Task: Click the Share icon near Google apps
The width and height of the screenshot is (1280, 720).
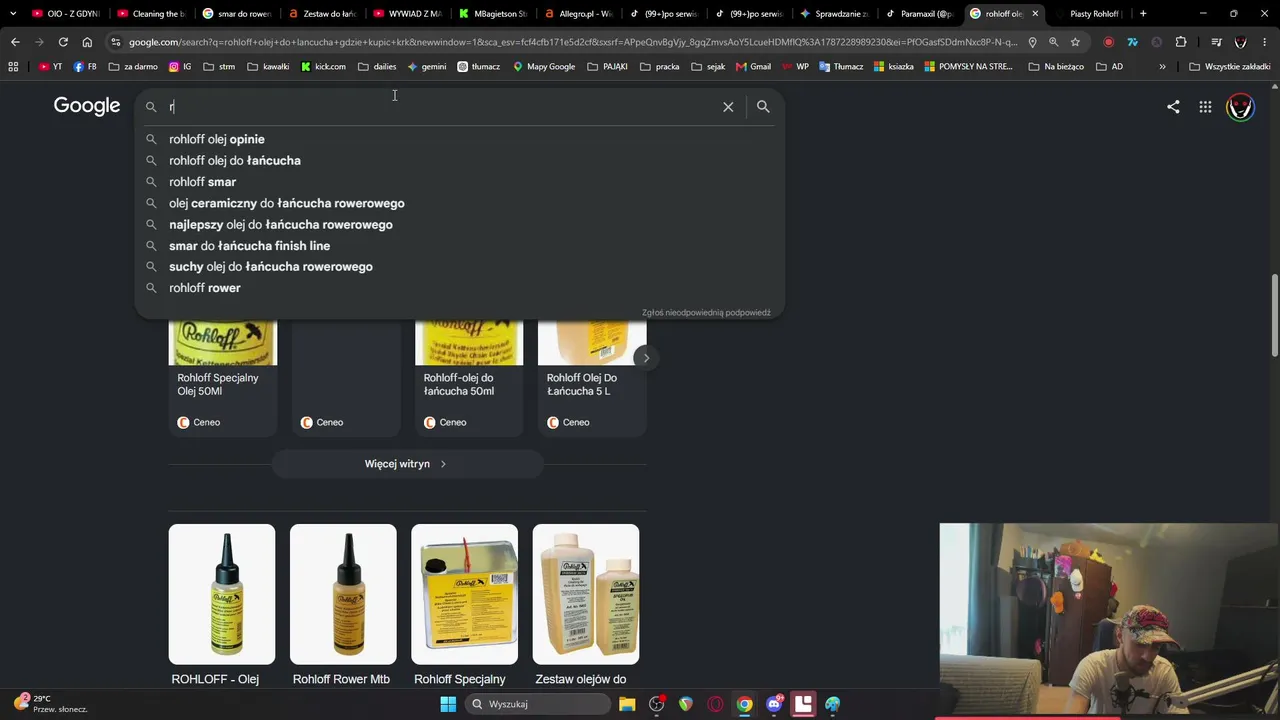Action: 1173,107
